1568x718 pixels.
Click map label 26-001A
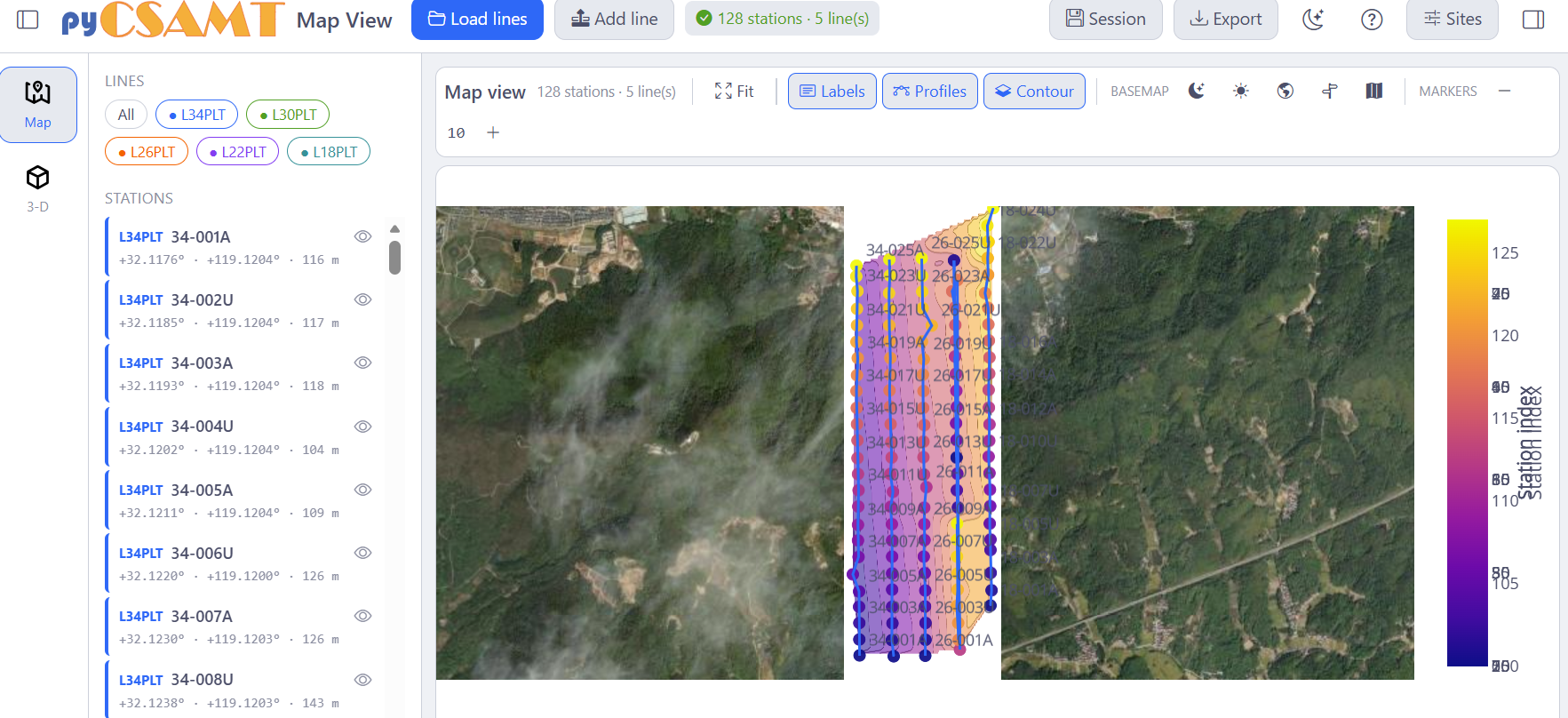[x=964, y=640]
